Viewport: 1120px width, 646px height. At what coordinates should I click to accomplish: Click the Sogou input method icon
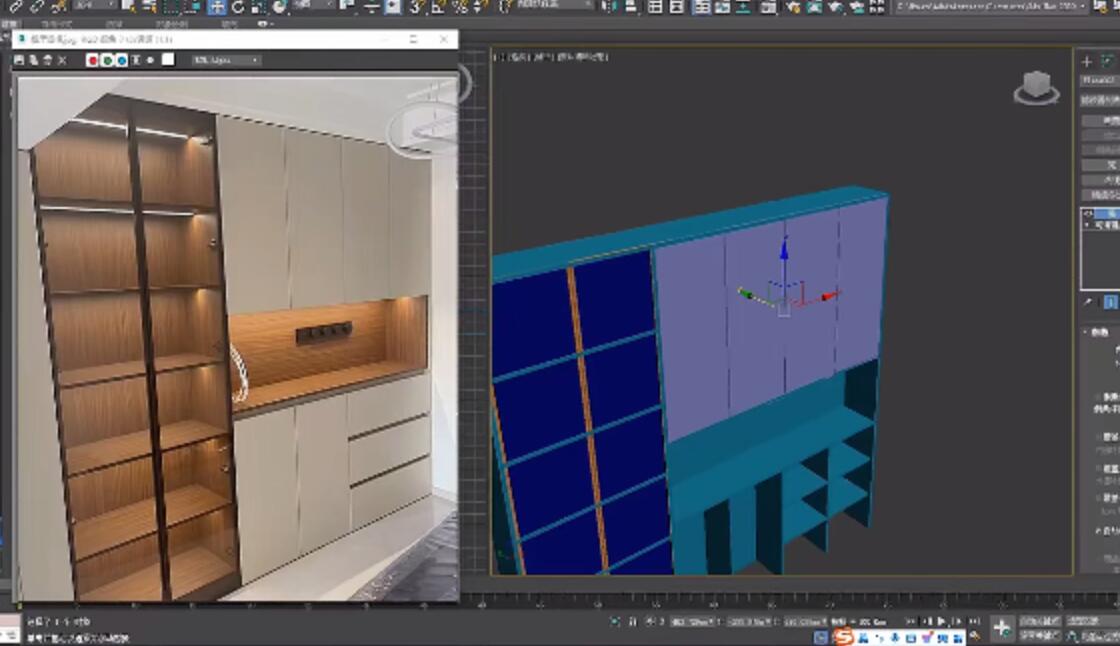[845, 636]
